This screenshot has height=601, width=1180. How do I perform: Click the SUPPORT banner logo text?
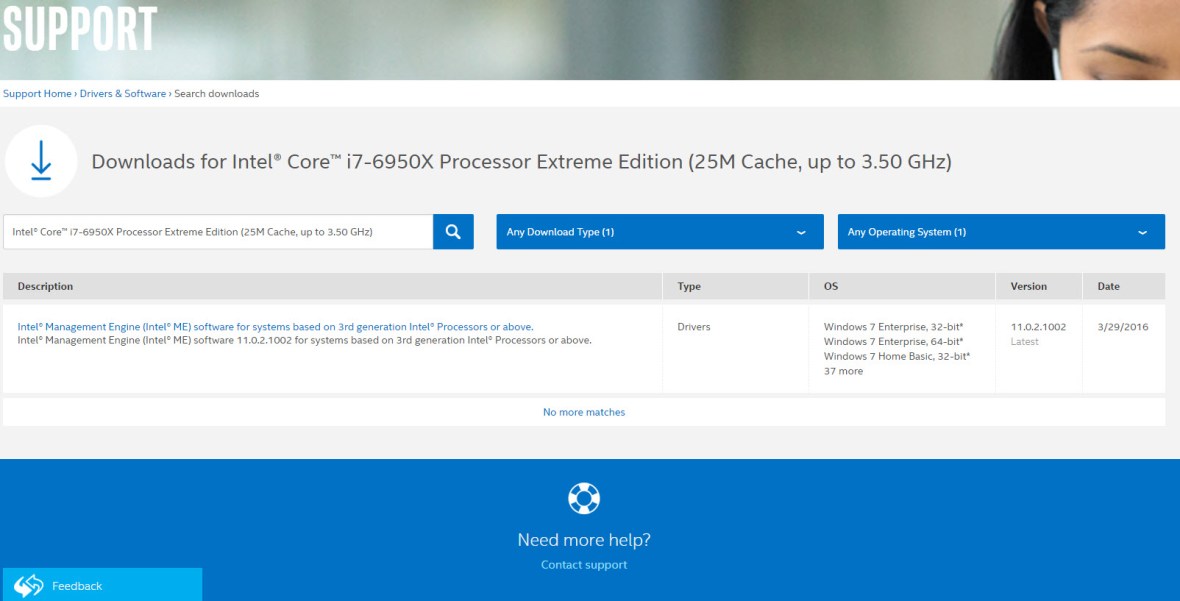coord(78,30)
